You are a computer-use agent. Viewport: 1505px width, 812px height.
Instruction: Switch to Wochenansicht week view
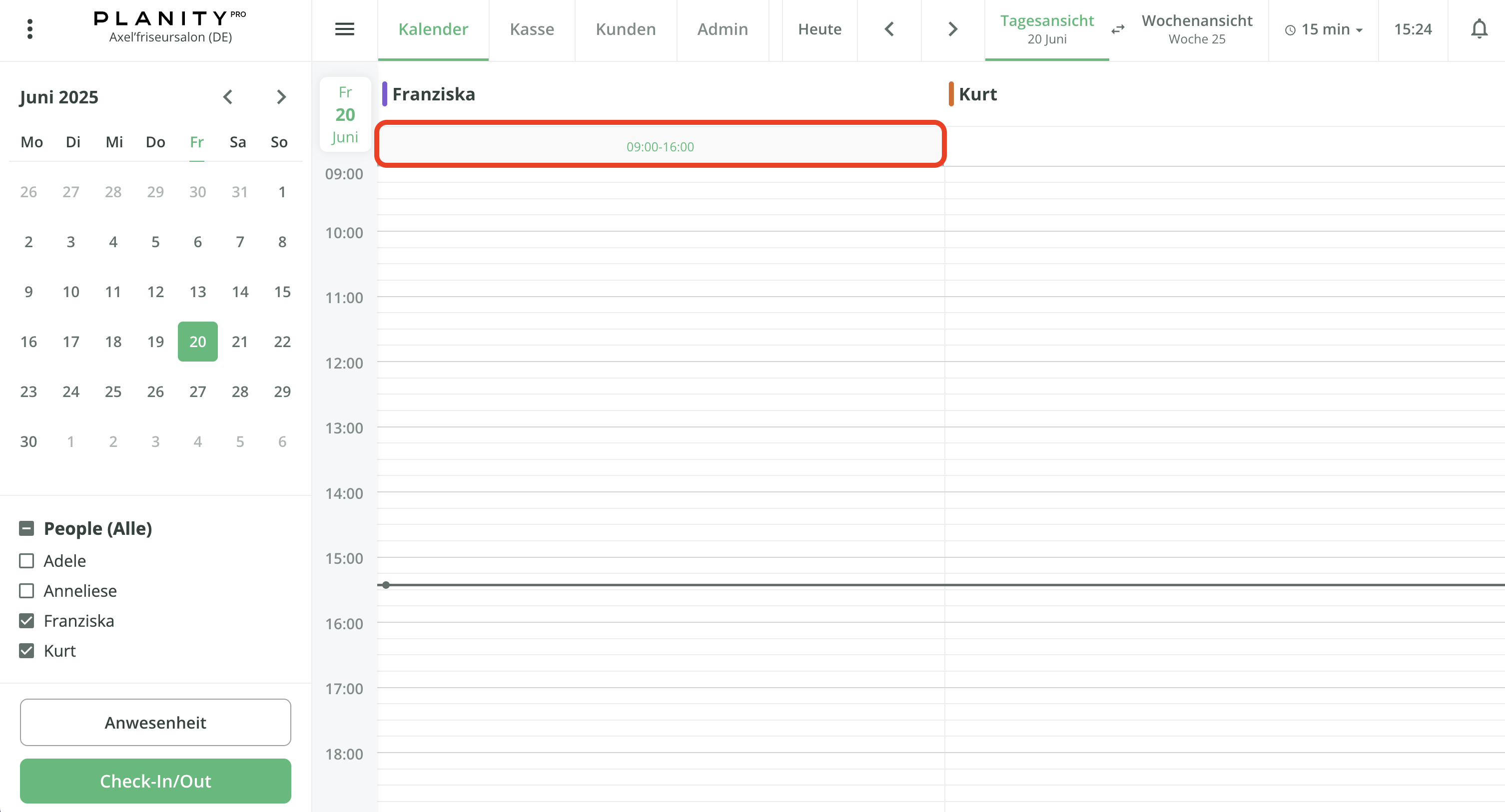(x=1197, y=29)
